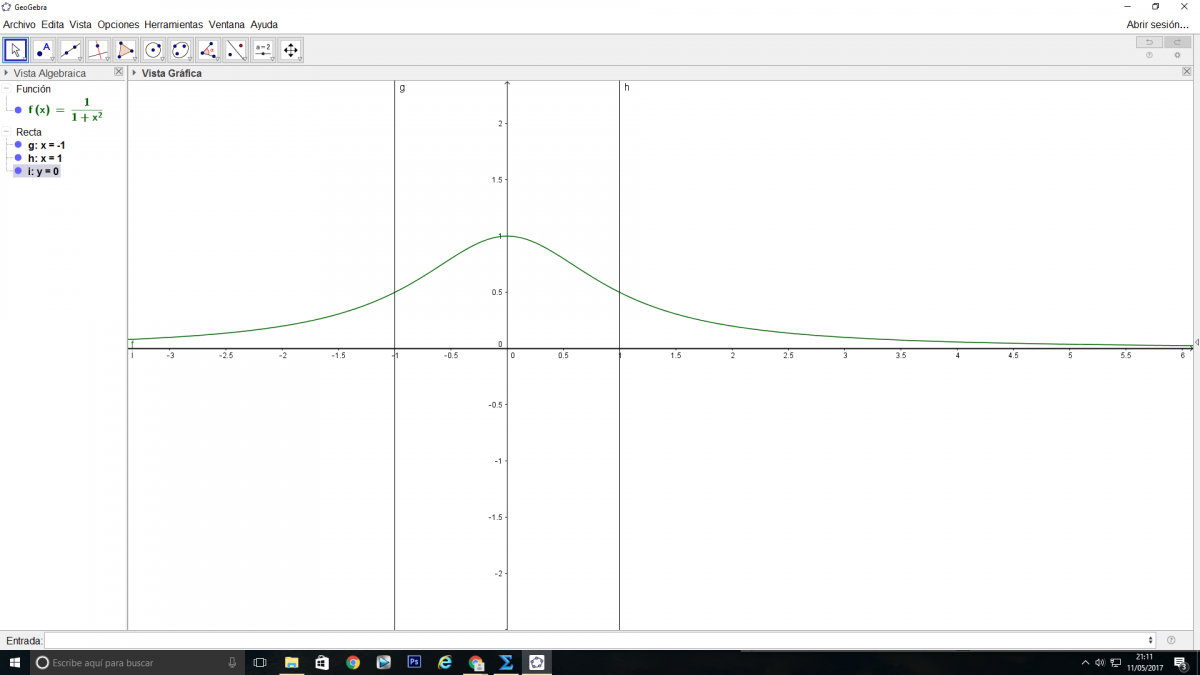The width and height of the screenshot is (1200, 675).
Task: Select the Slider tool in toolbar
Action: pos(263,50)
